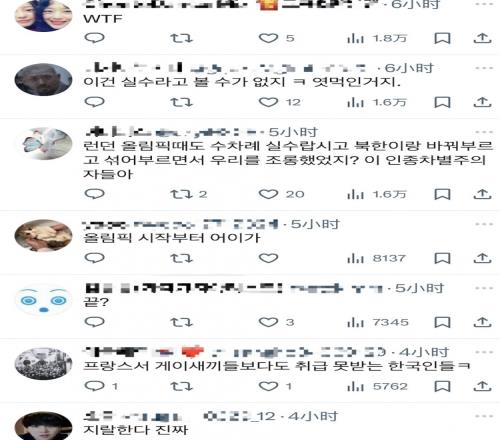Reply to the WTF tweet

point(95,38)
